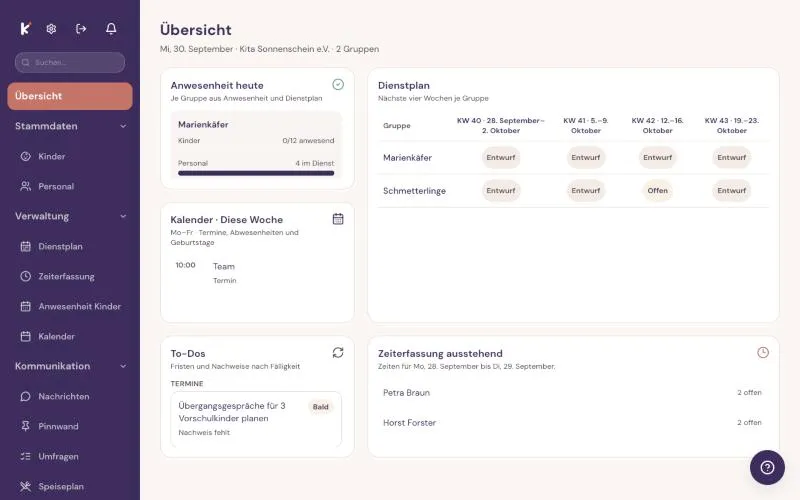Viewport: 800px width, 500px height.
Task: Click the refresh icon in To-Dos card
Action: pyautogui.click(x=338, y=353)
